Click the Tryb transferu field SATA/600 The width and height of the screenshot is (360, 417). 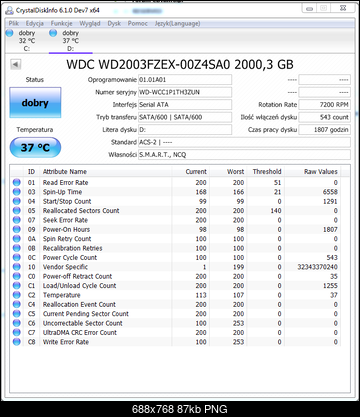[x=185, y=117]
